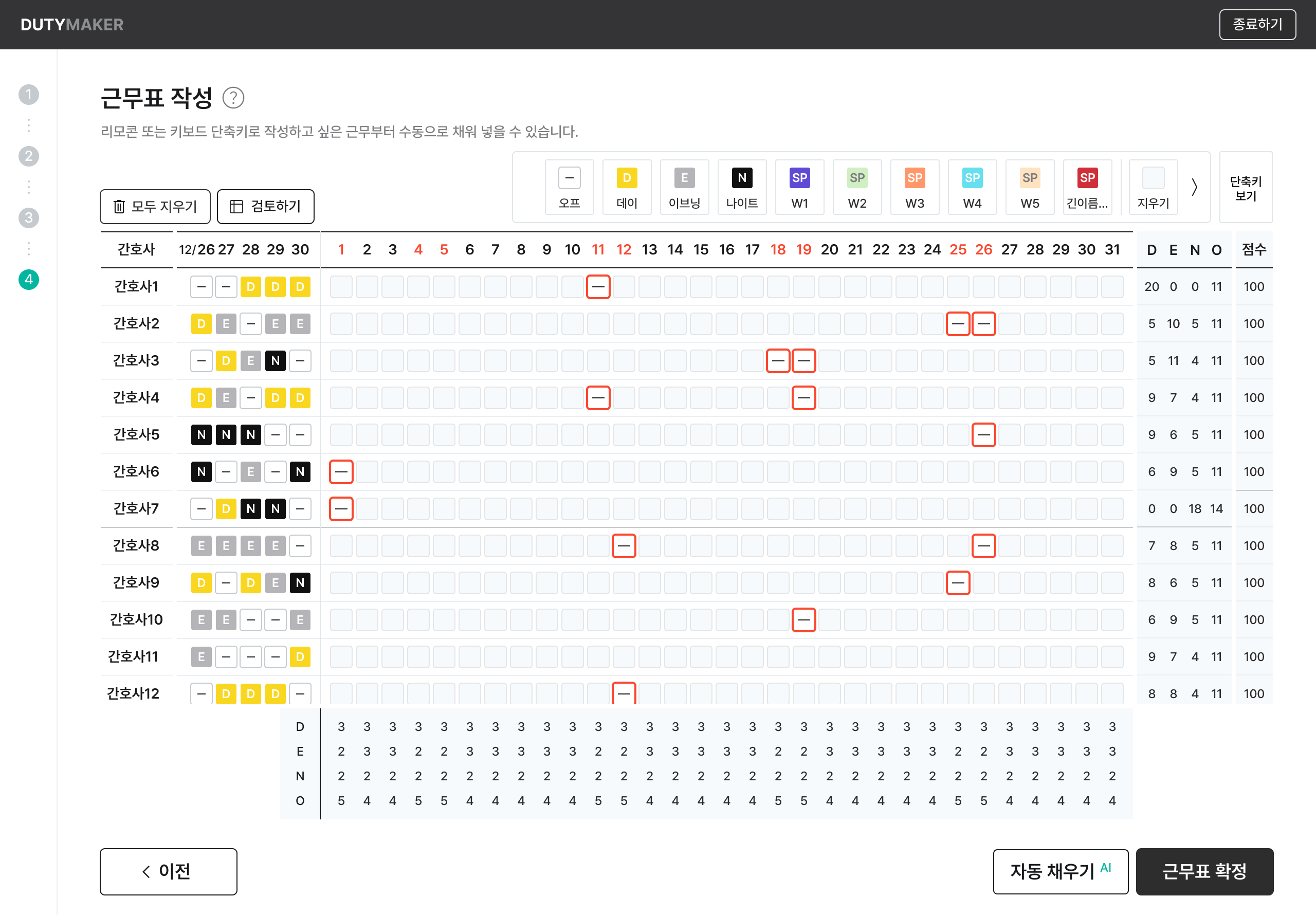Select the yellow D (데이) shift tool
The height and width of the screenshot is (915, 1316).
point(627,186)
